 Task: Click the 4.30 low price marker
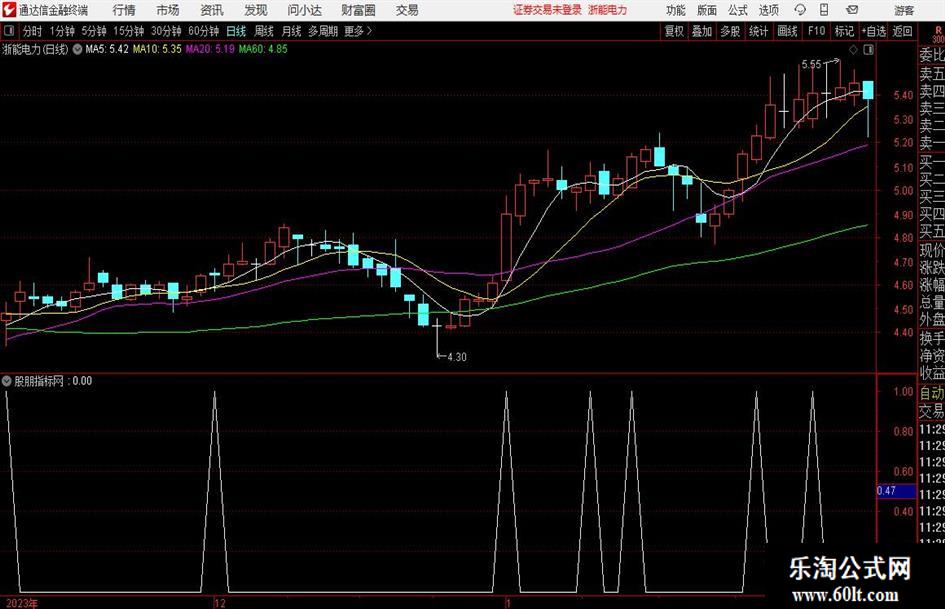[457, 357]
